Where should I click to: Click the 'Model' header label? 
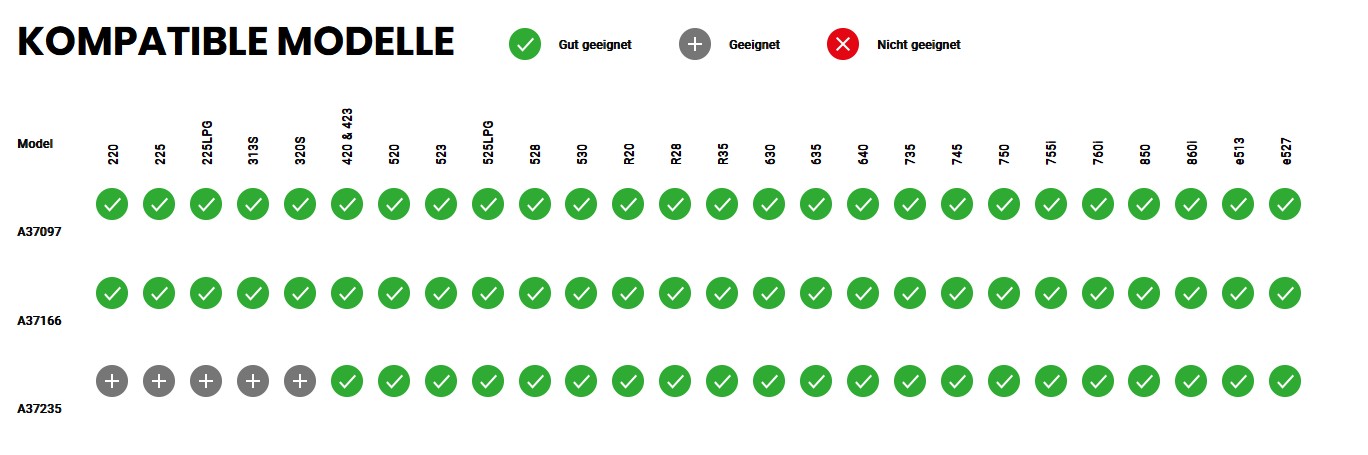(35, 143)
